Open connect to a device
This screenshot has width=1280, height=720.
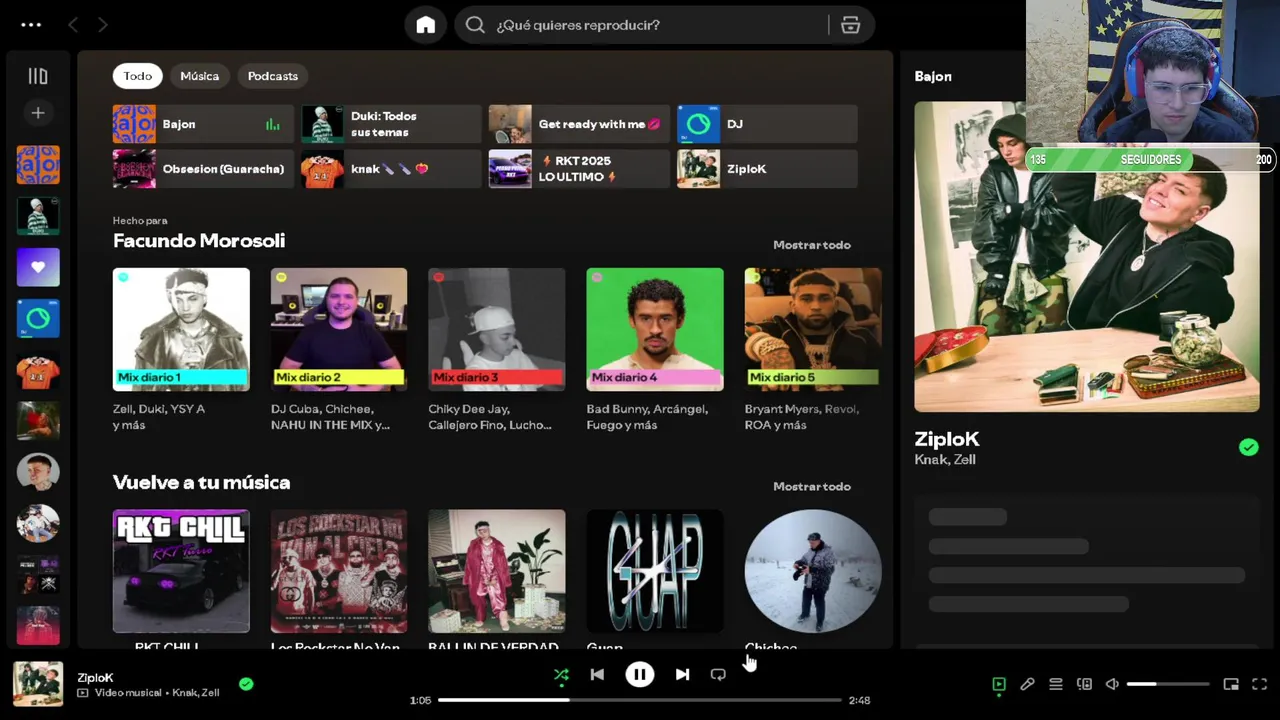(x=1084, y=684)
